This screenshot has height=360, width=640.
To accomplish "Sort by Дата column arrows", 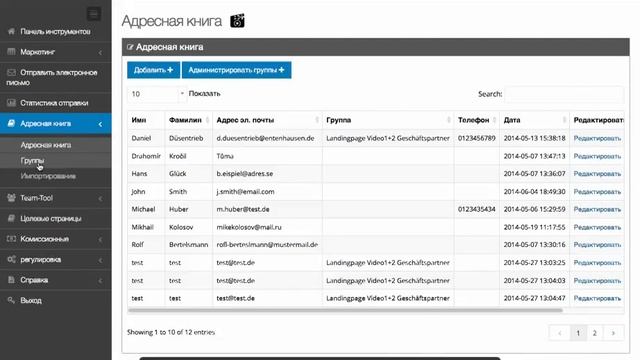I will click(564, 120).
